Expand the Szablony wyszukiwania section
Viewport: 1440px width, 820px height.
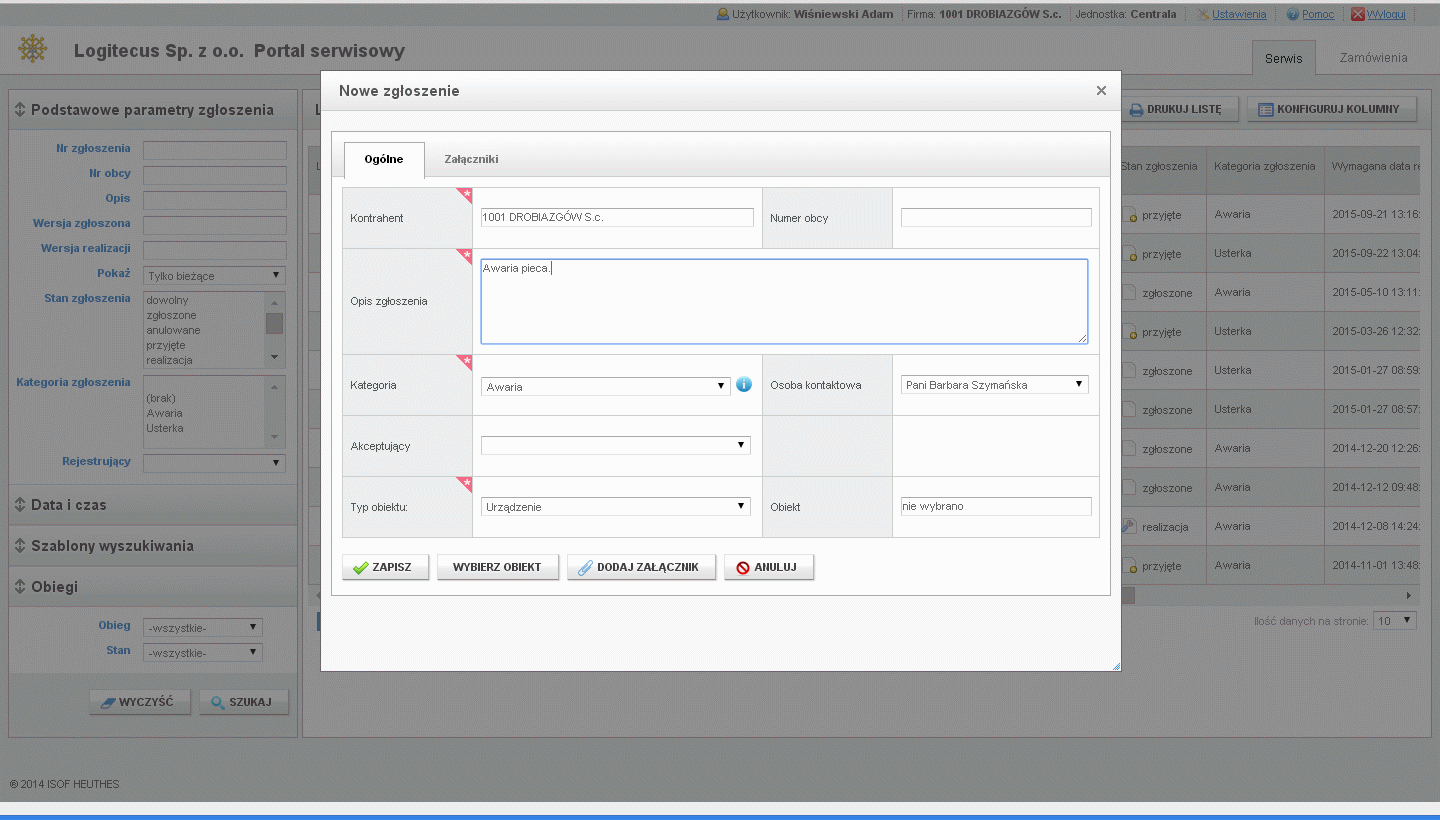tap(153, 546)
